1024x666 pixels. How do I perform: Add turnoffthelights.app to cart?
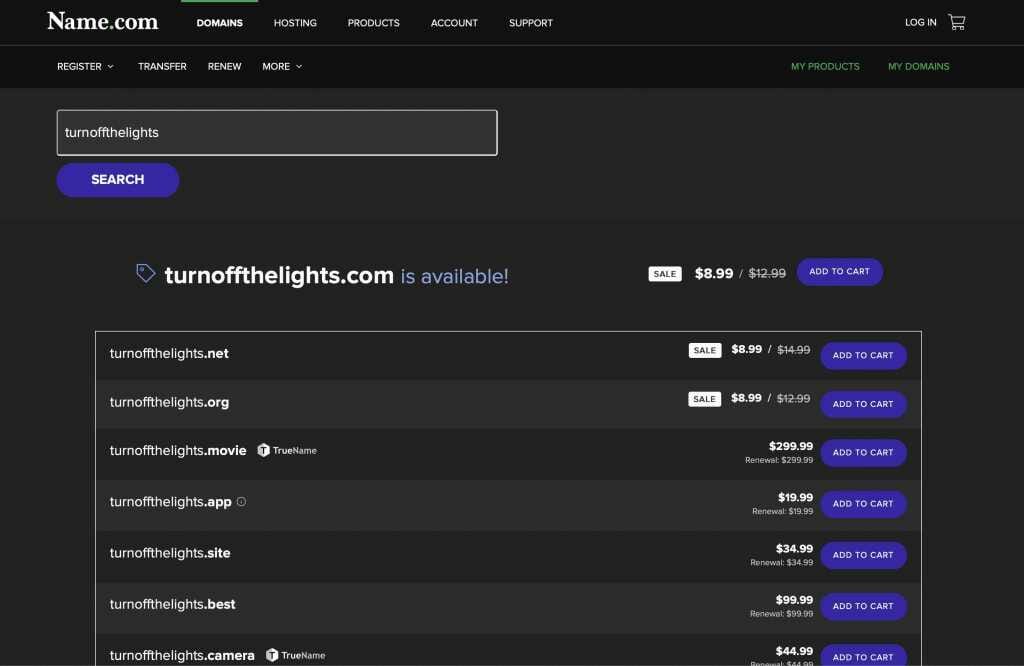(863, 504)
